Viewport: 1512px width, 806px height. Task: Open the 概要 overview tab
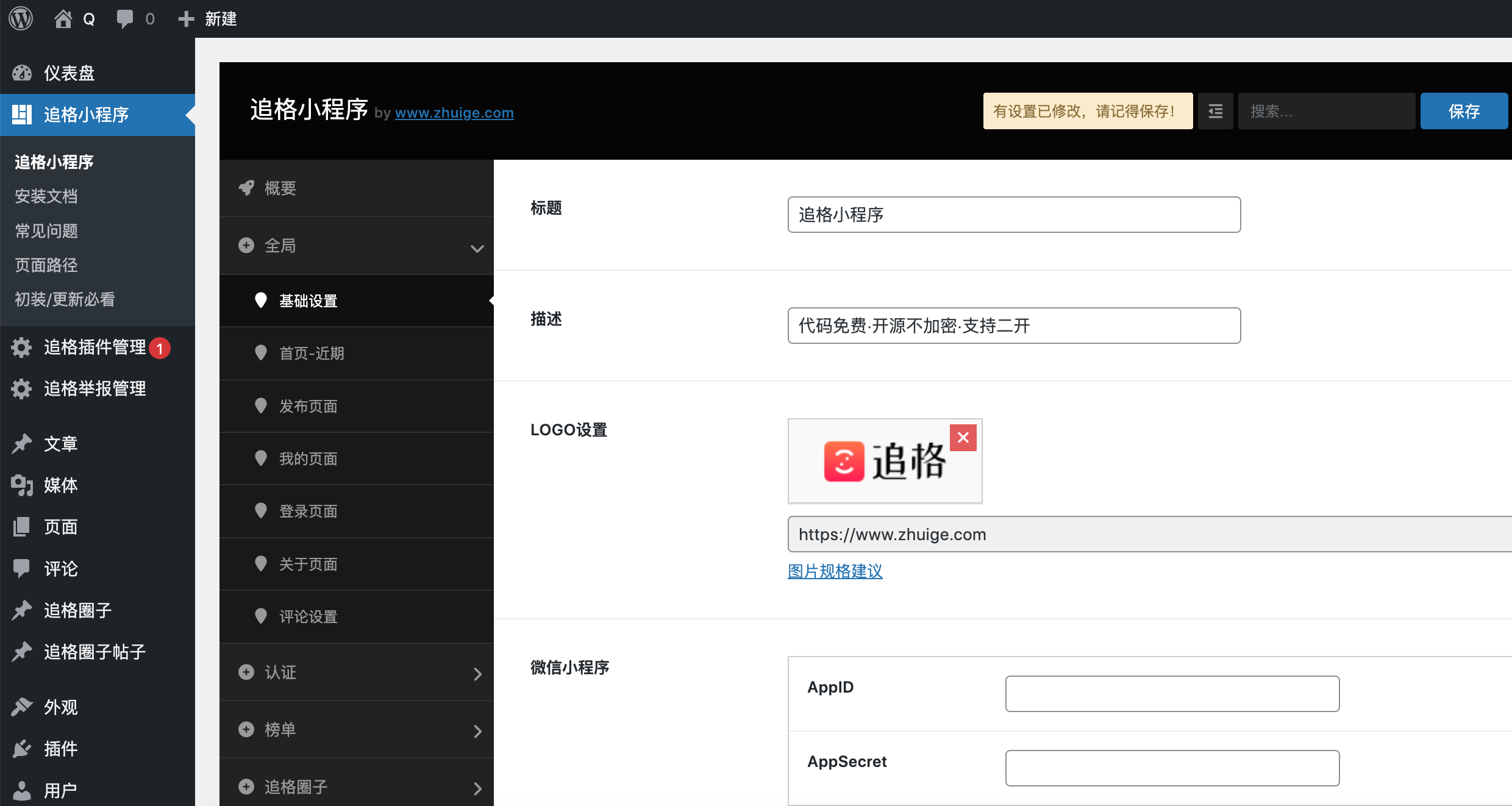357,188
